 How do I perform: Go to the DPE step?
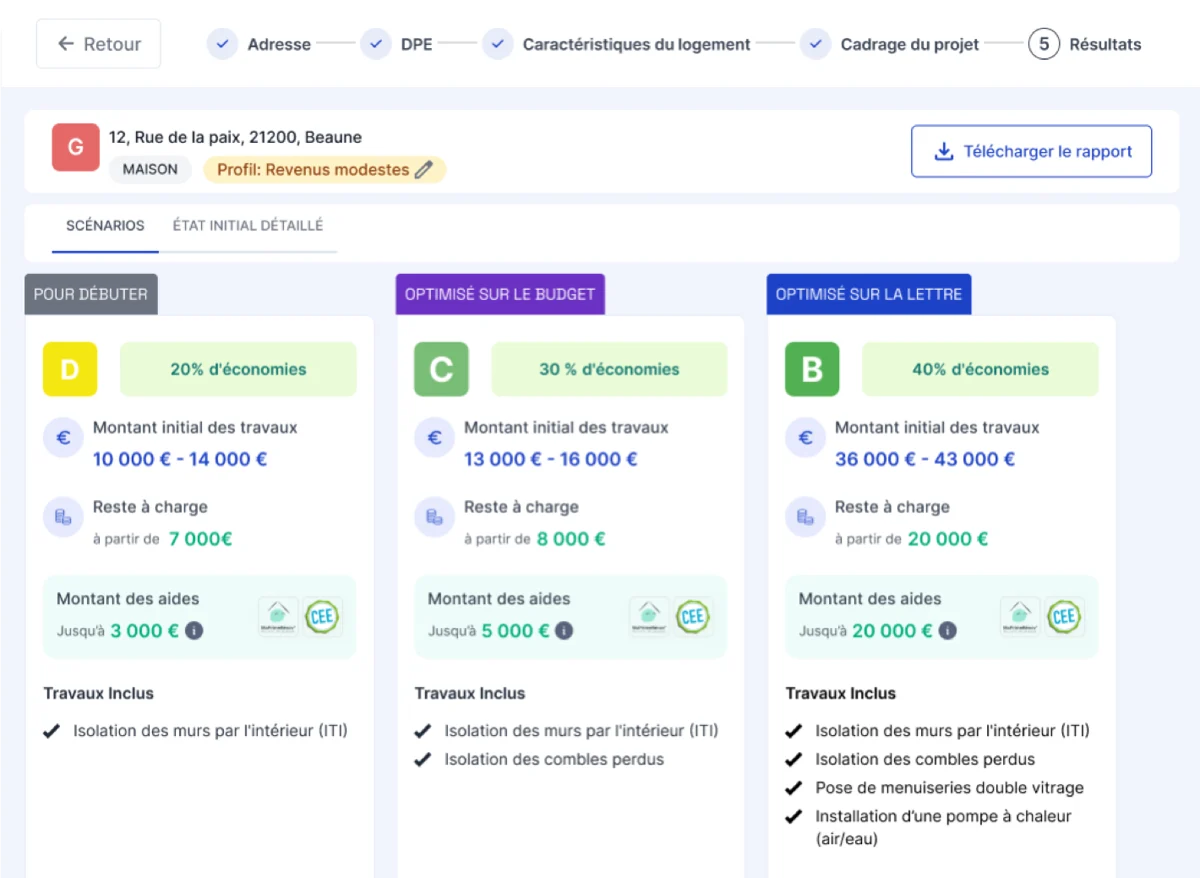tap(416, 44)
